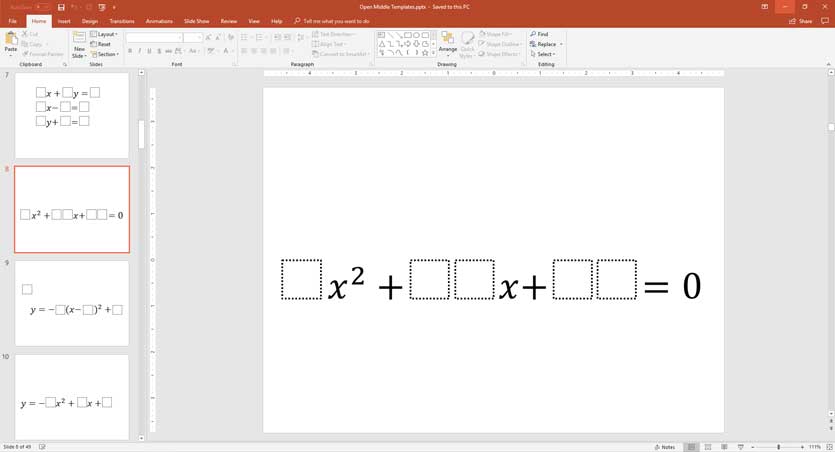The width and height of the screenshot is (835, 452).
Task: Click Ribbon Display Options icon
Action: (765, 7)
